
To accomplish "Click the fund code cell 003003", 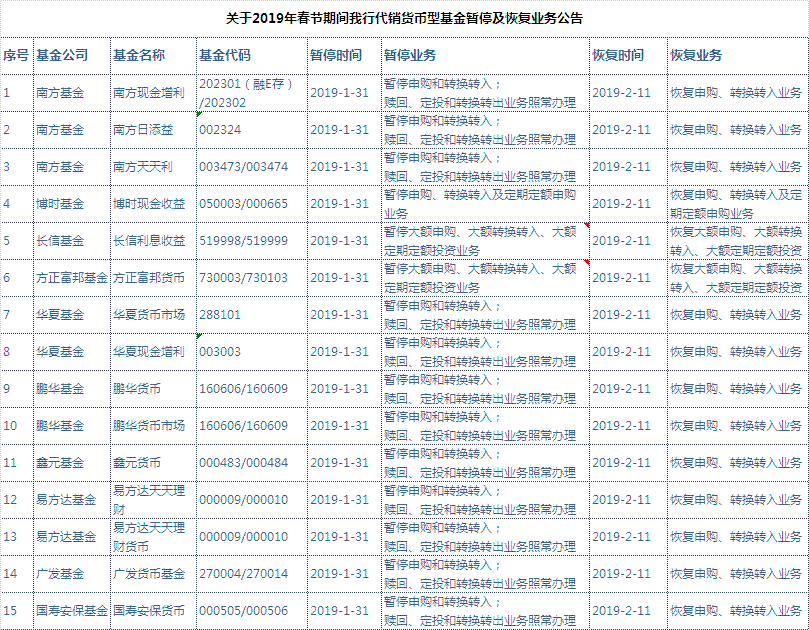I will pyautogui.click(x=222, y=351).
